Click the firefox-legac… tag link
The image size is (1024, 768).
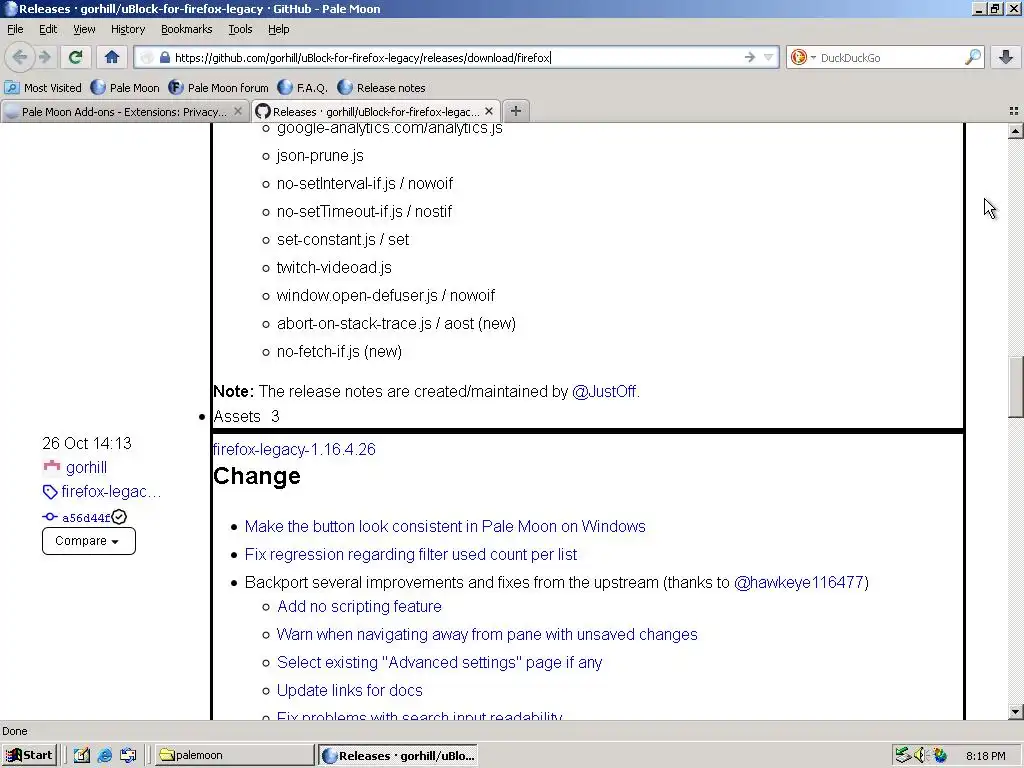coord(111,492)
